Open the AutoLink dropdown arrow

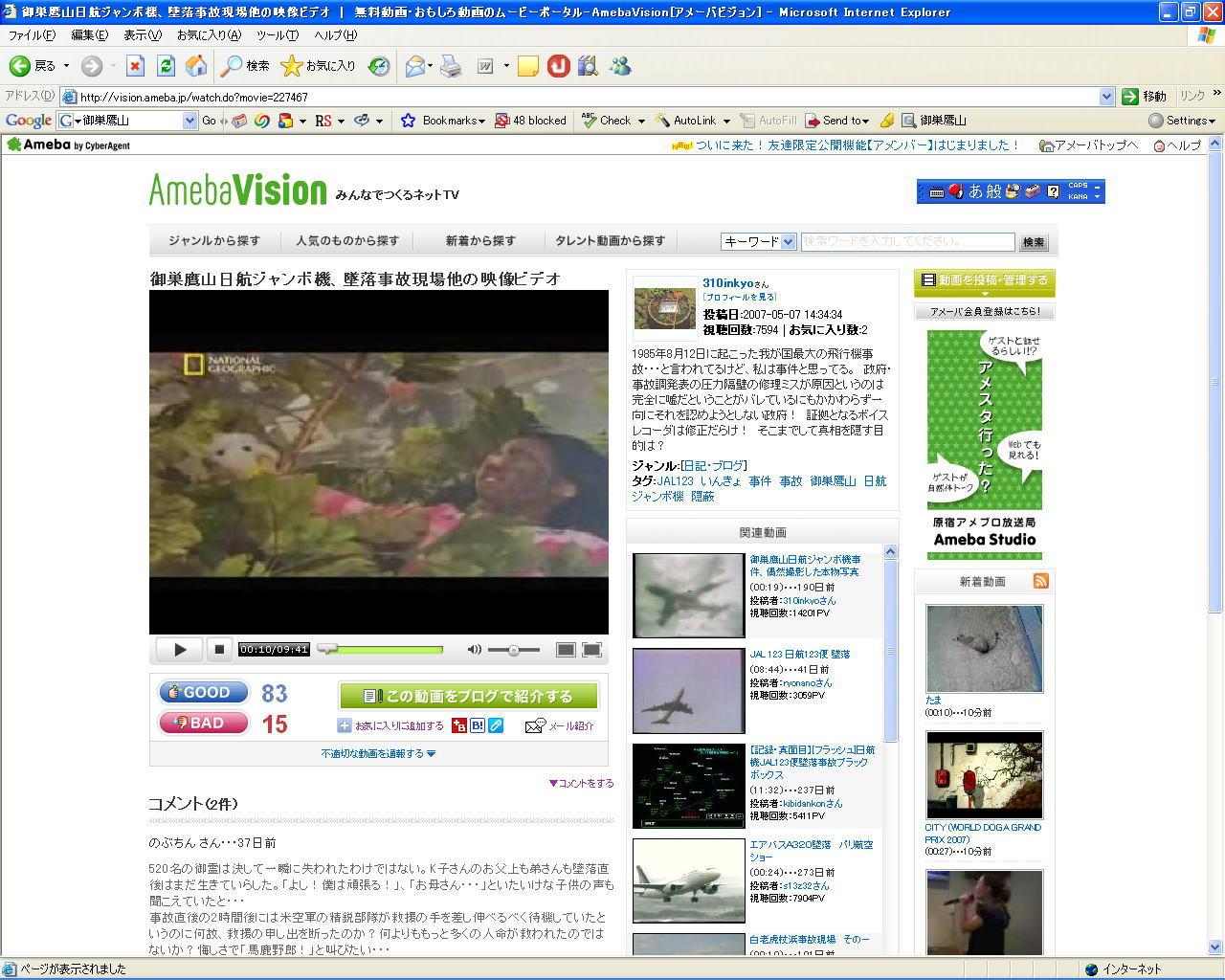coord(726,121)
